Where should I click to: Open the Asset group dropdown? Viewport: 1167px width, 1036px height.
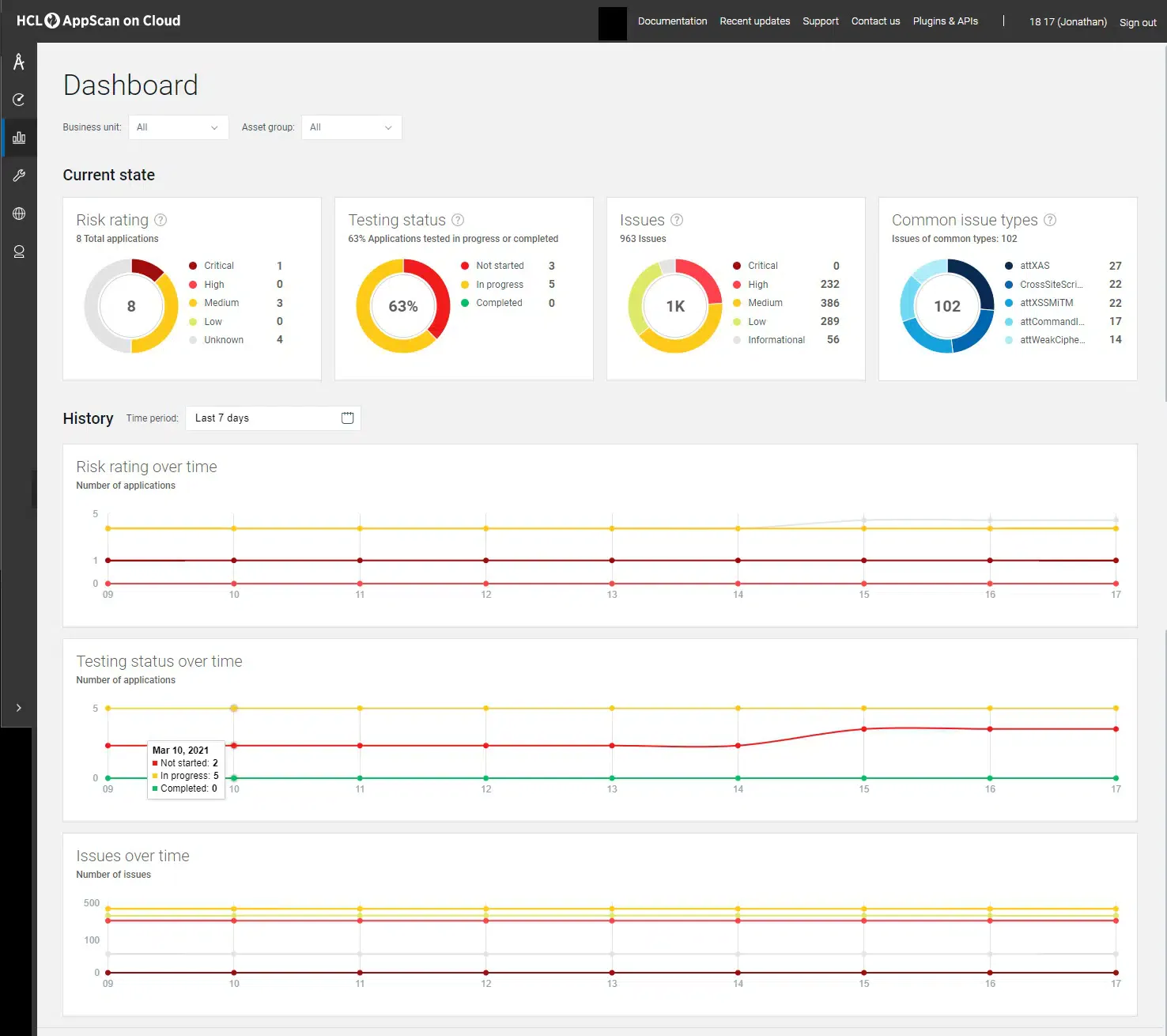pos(351,127)
